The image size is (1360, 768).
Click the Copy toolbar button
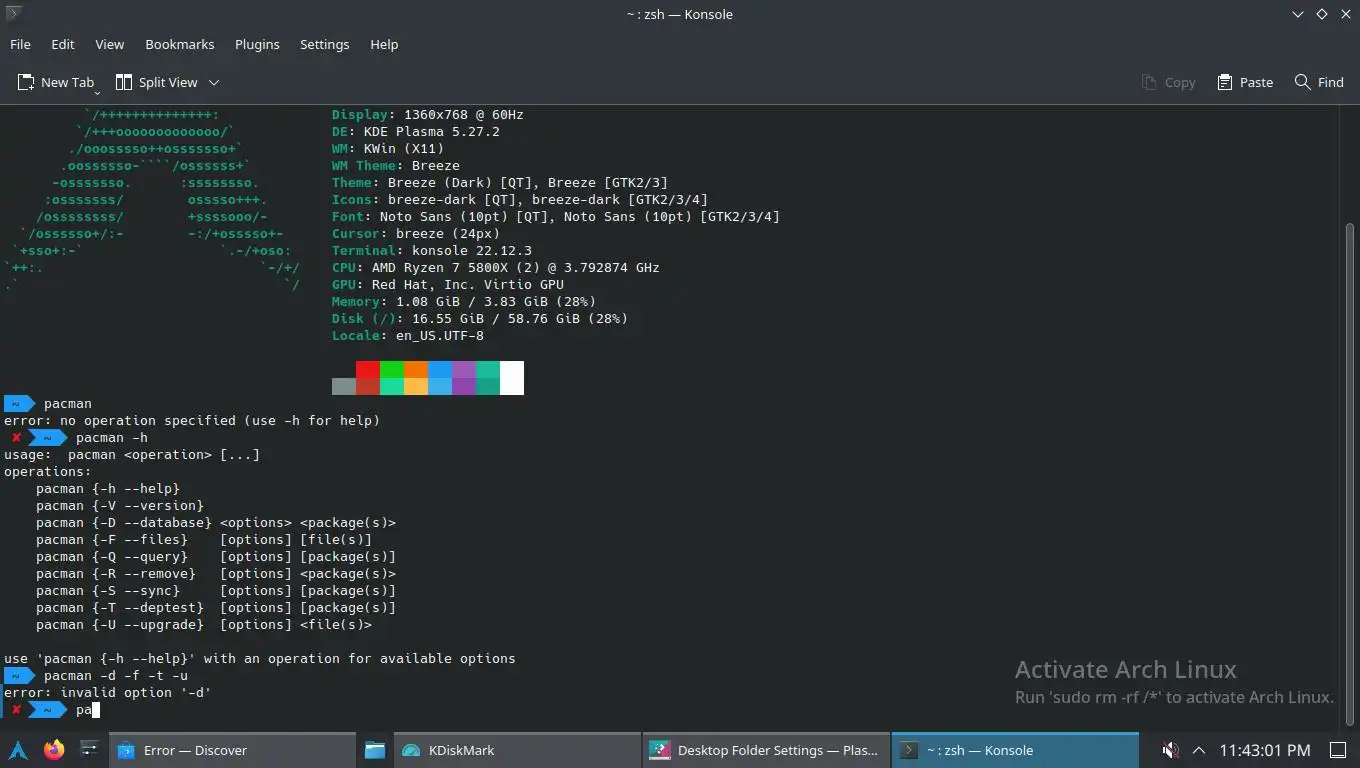coord(1169,82)
